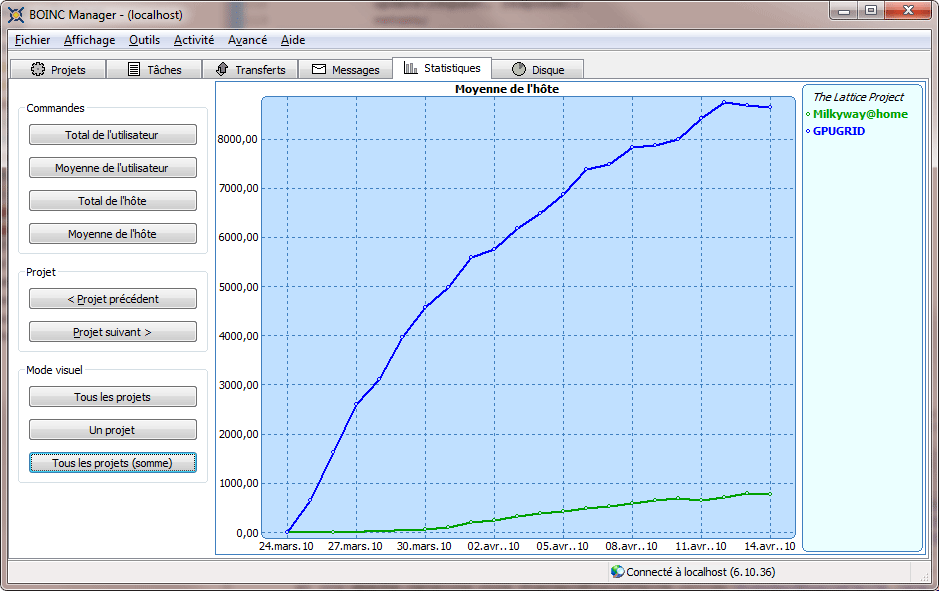Click the transfer arrows icon on Transferts tab
Screen dimensions: 939x591
coord(222,69)
